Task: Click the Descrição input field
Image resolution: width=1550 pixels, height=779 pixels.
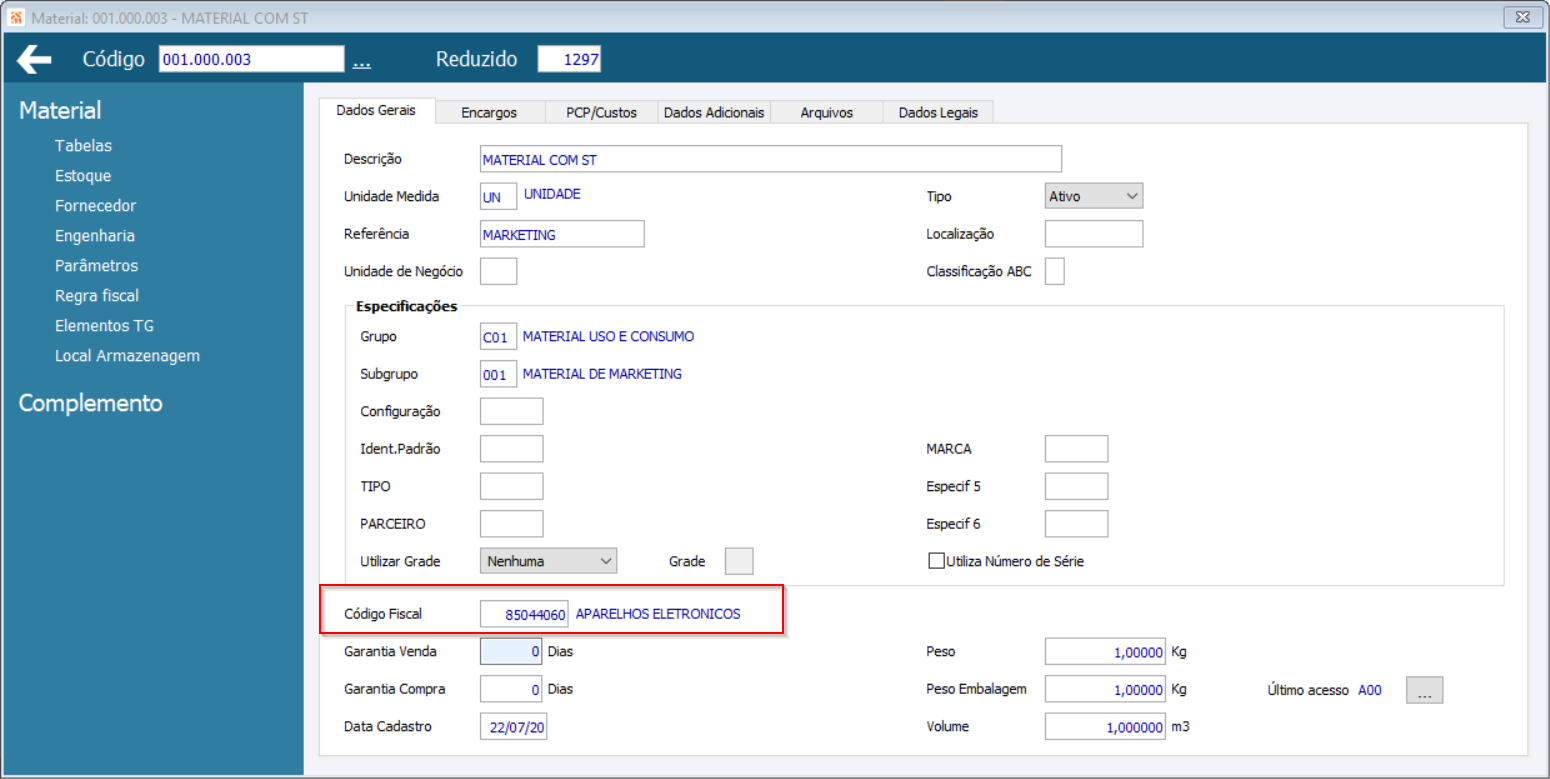Action: (771, 159)
